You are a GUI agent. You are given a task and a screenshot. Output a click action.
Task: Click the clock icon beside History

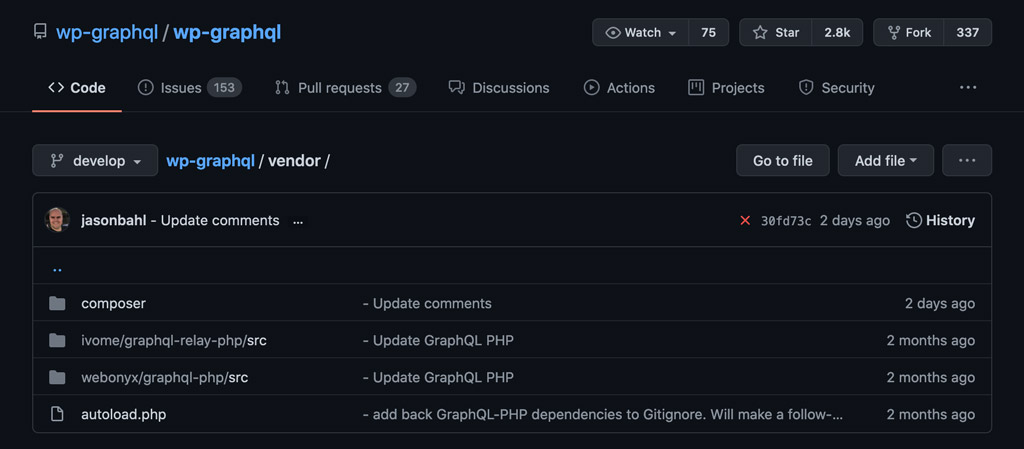click(x=914, y=221)
